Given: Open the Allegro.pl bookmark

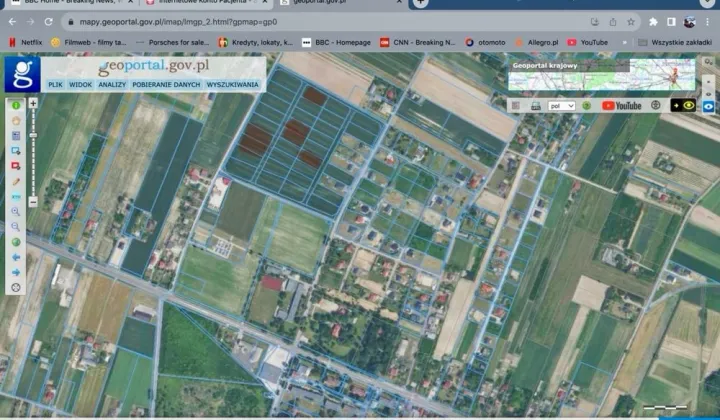Looking at the screenshot, I should pos(536,42).
